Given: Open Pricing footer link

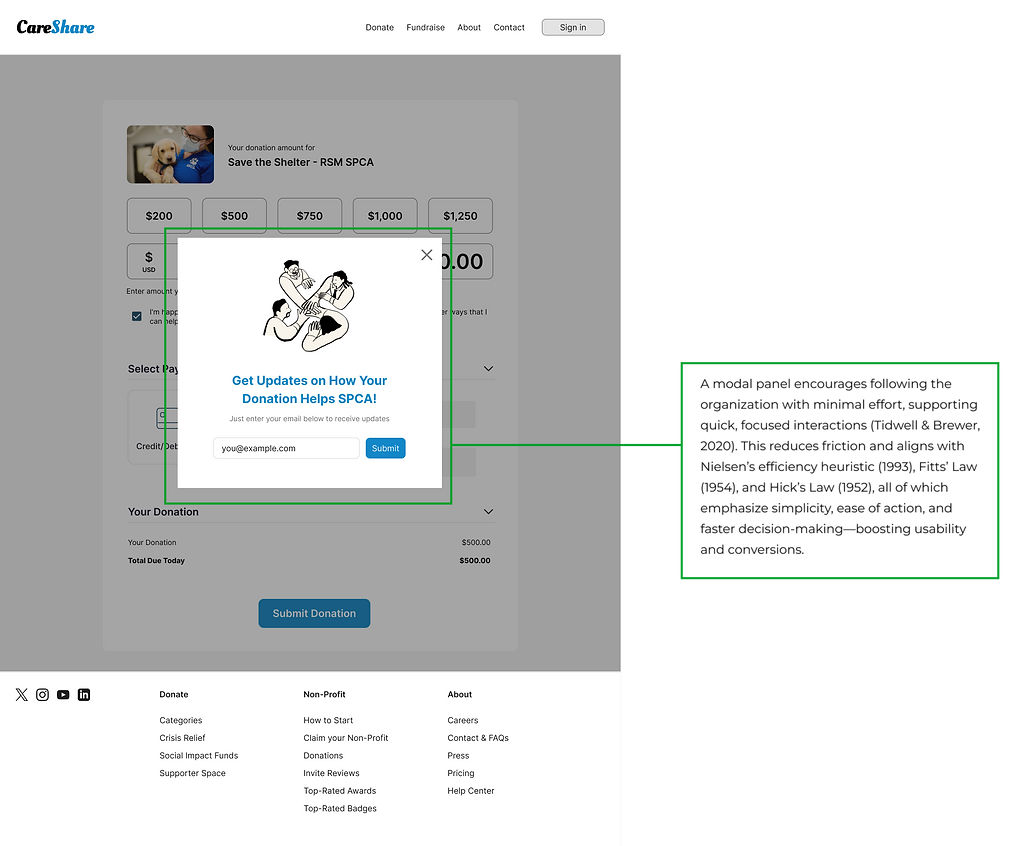Looking at the screenshot, I should (461, 773).
